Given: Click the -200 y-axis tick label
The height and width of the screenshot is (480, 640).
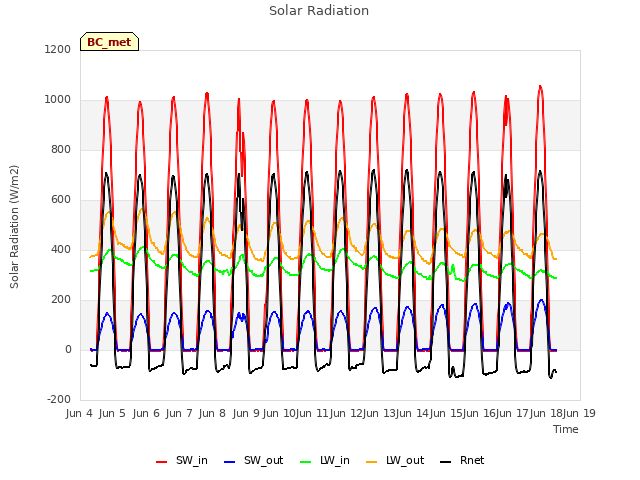Looking at the screenshot, I should coord(59,399).
